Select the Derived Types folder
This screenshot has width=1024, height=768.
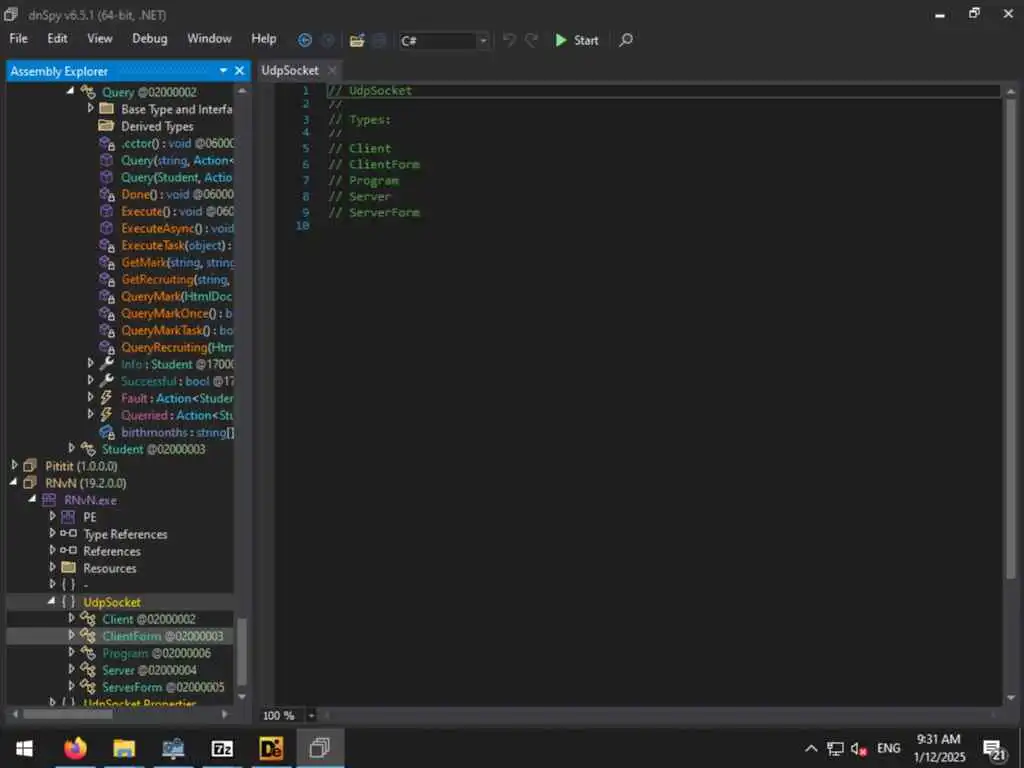point(157,126)
